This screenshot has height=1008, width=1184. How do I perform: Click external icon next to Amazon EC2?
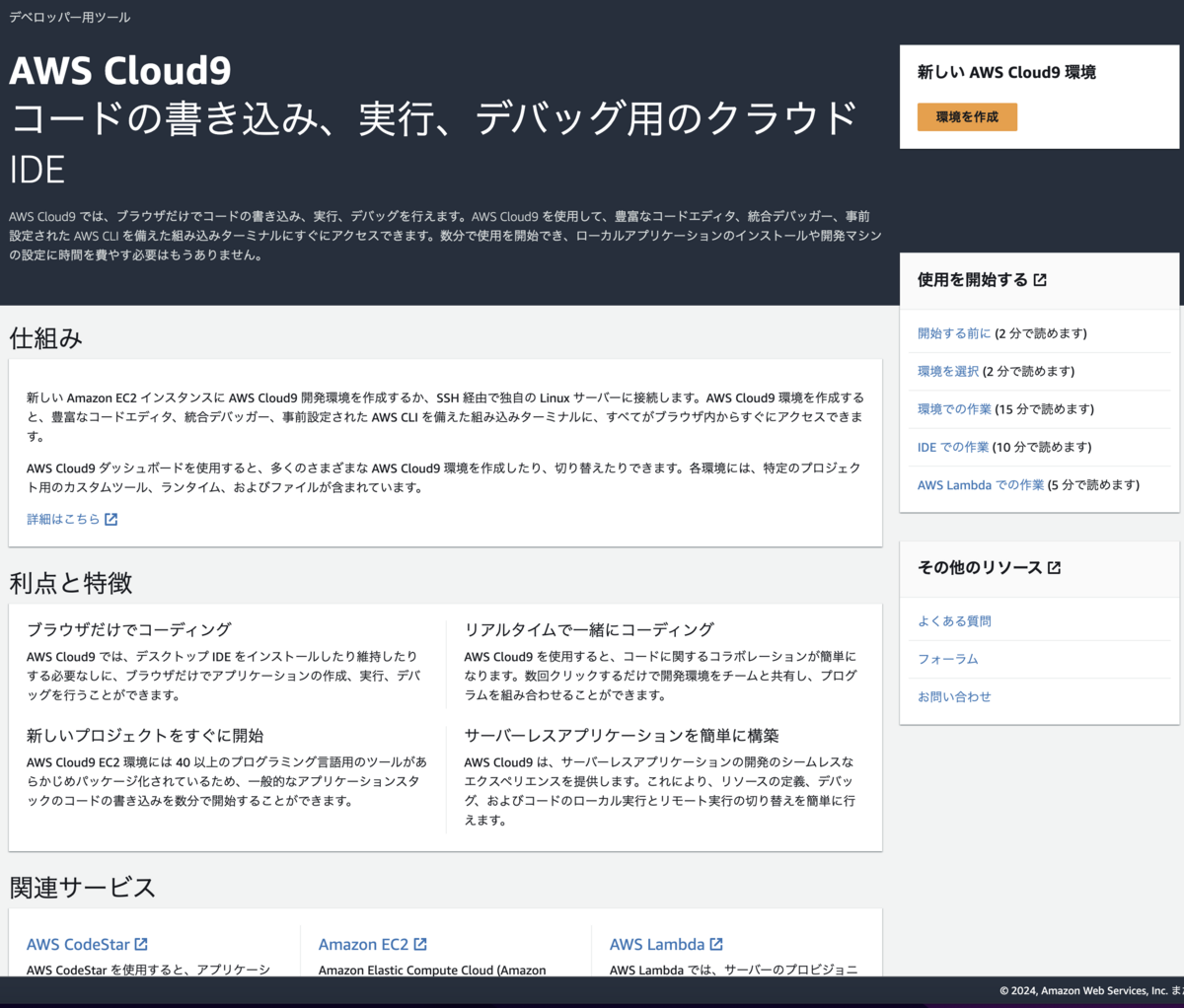coord(420,944)
